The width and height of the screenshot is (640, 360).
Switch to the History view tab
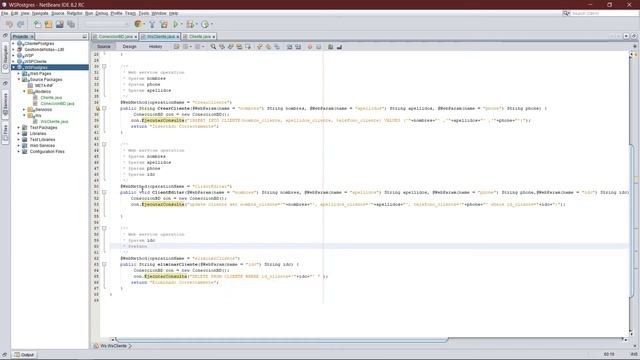(156, 47)
